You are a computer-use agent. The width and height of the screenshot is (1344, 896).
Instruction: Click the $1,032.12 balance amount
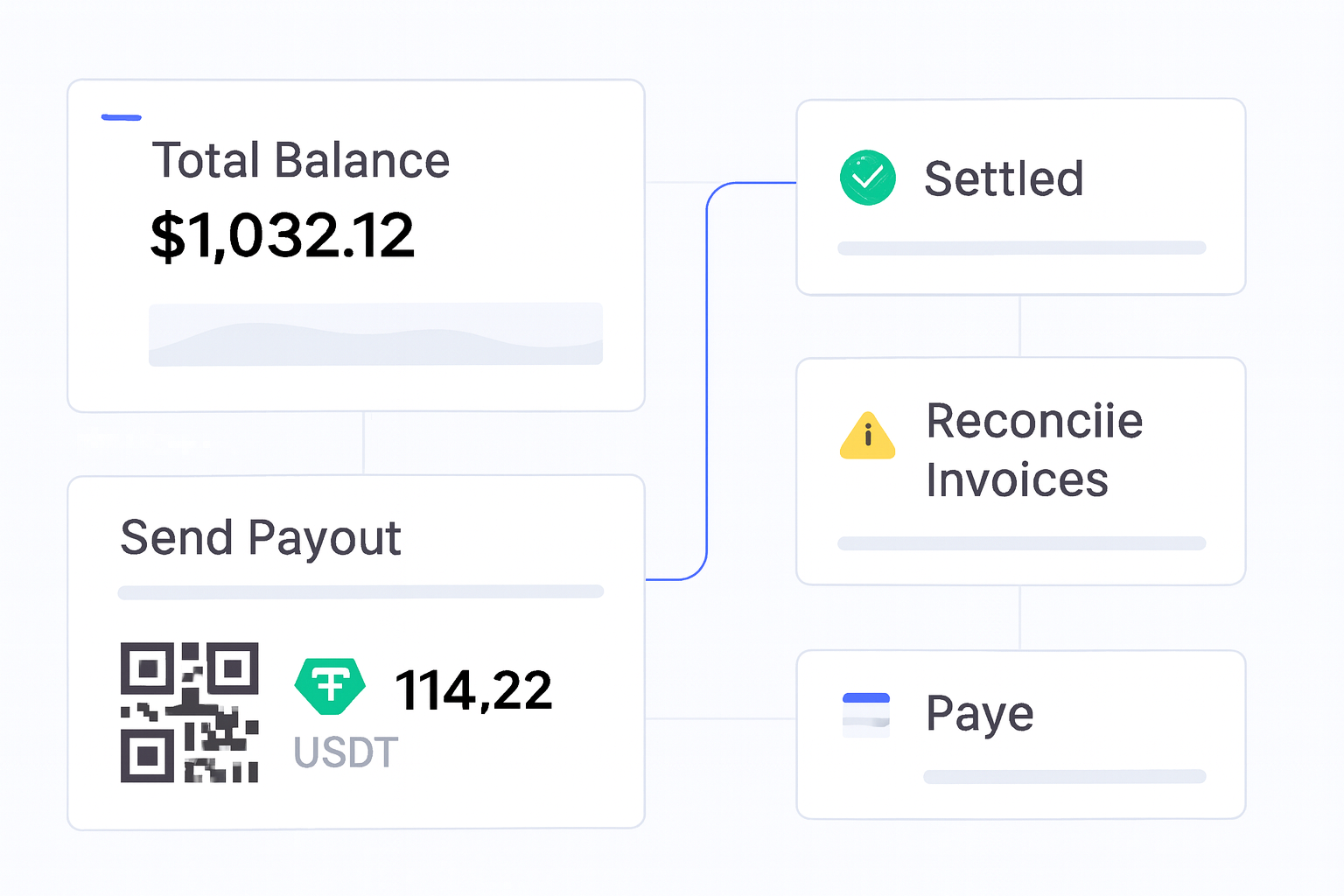pyautogui.click(x=283, y=236)
